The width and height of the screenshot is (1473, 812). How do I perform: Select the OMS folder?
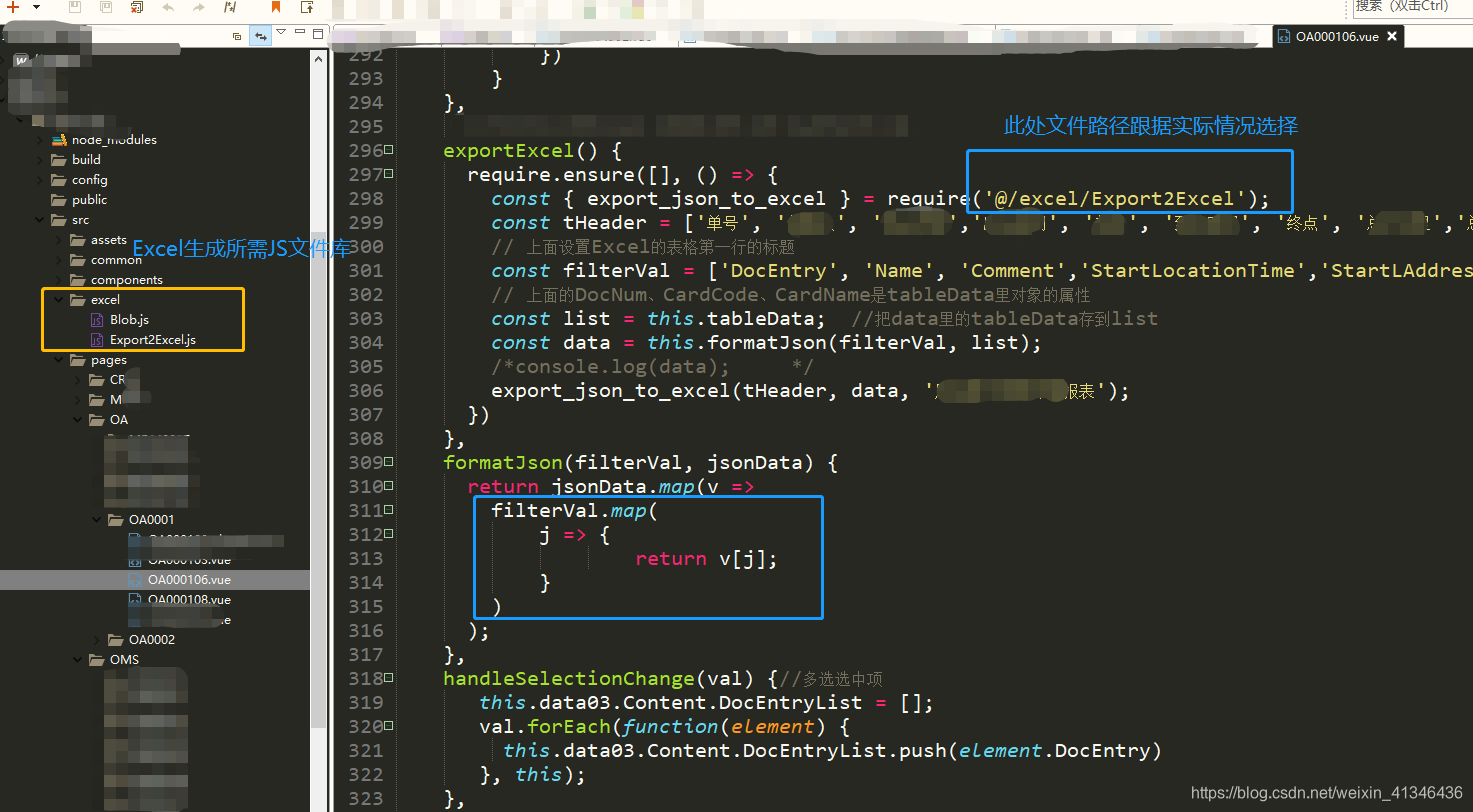pyautogui.click(x=124, y=660)
